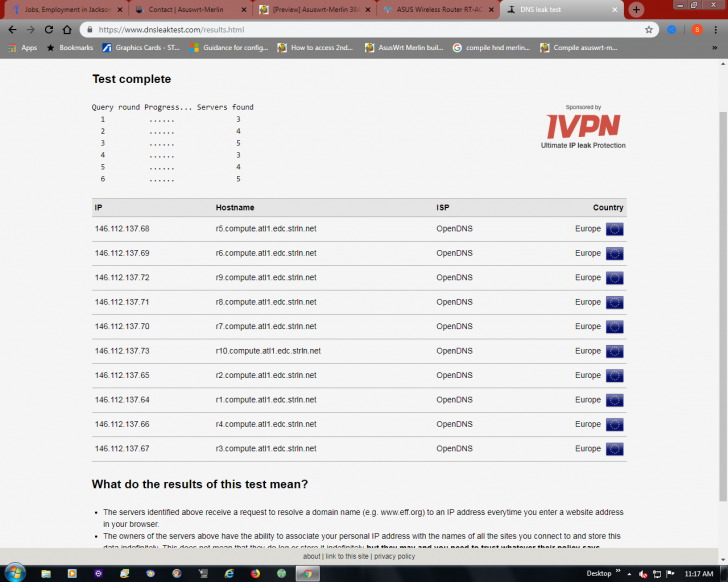This screenshot has width=728, height=582.
Task: Click OpenDNS in 146.112.137.70 row
Action: (x=455, y=327)
